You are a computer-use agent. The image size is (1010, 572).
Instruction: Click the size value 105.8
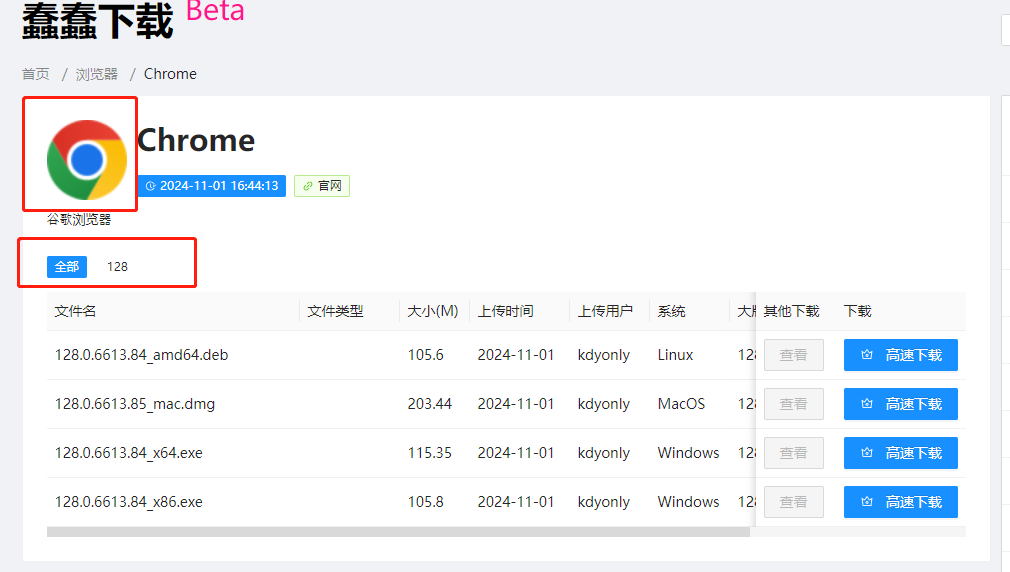(426, 502)
